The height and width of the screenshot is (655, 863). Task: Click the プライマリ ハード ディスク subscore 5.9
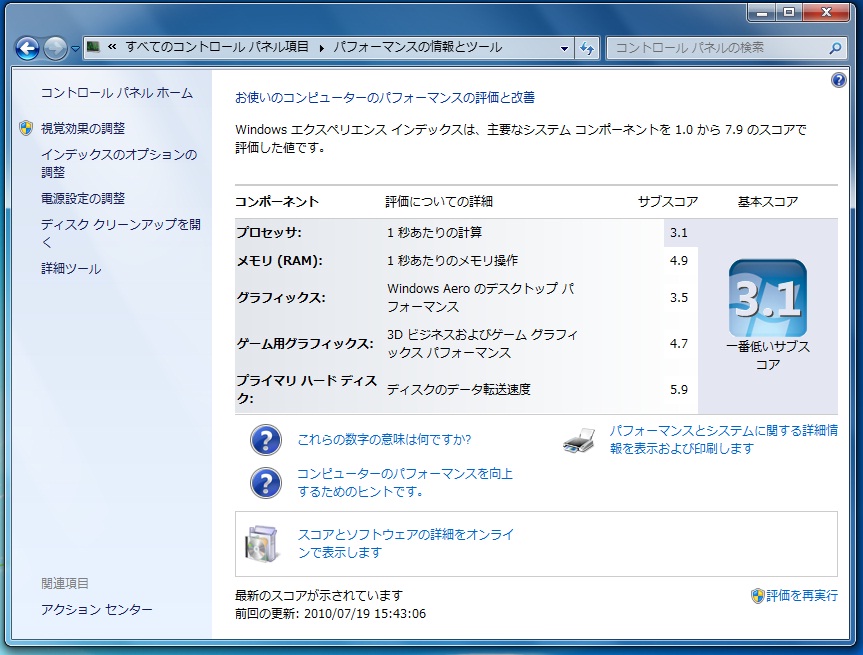click(x=679, y=390)
